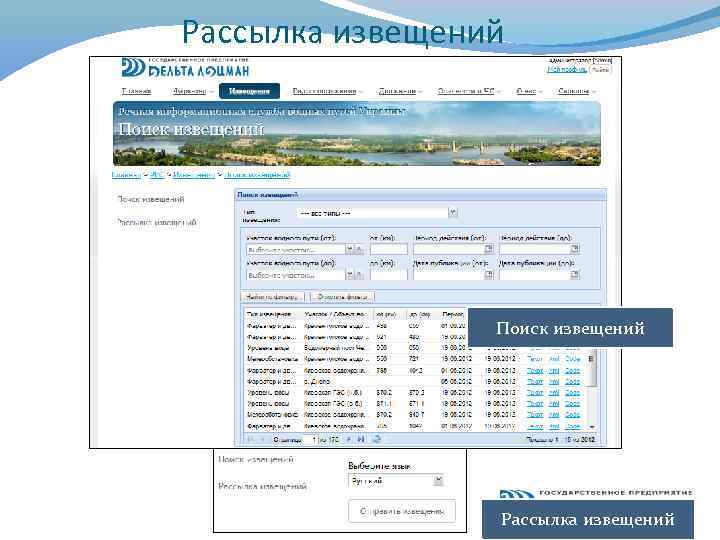Click the 'от (км)' column header

click(389, 314)
